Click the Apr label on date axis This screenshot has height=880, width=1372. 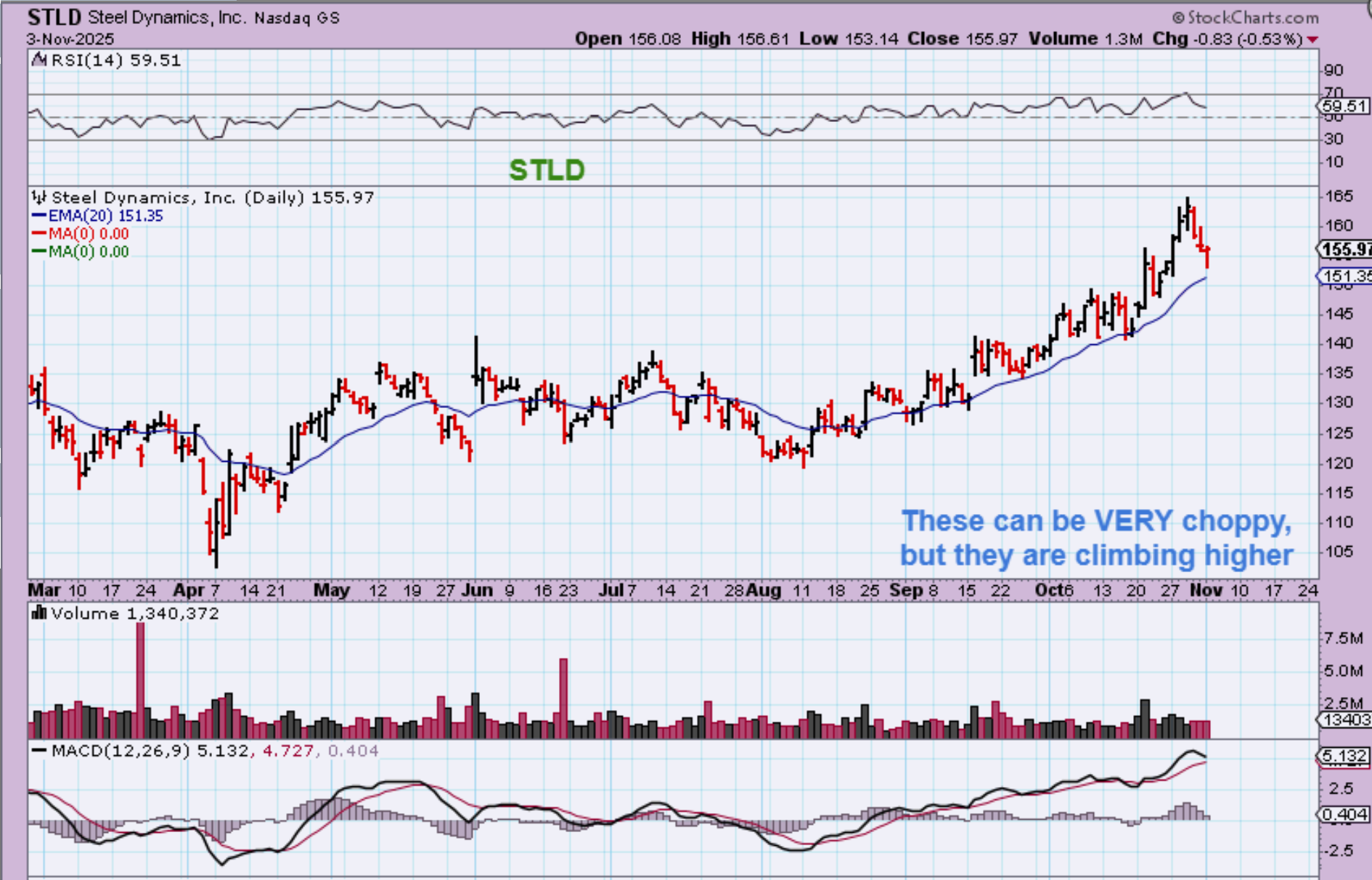tap(189, 590)
